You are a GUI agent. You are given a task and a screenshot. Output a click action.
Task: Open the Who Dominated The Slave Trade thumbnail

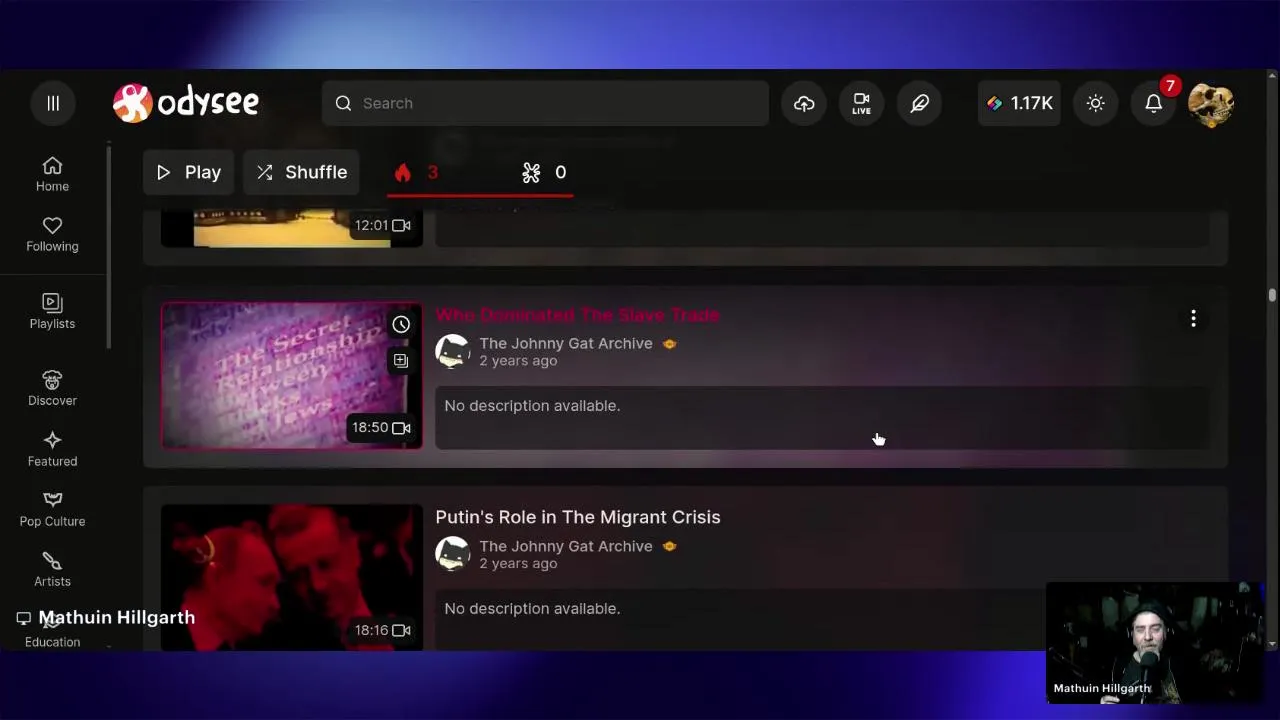pos(292,375)
